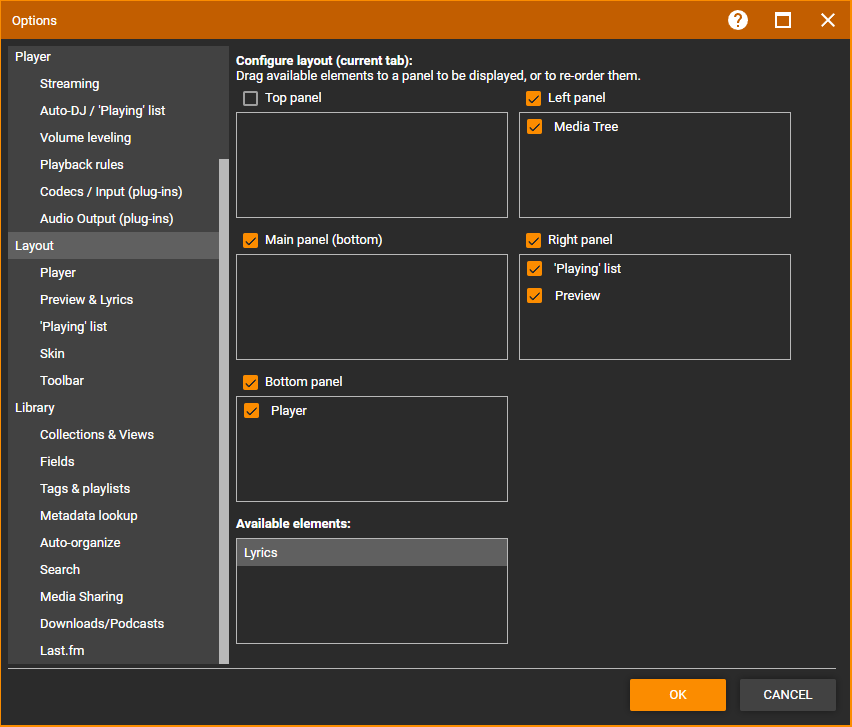Viewport: 852px width, 727px height.
Task: Open Codecs / Input (plug-ins) page
Action: (x=114, y=191)
